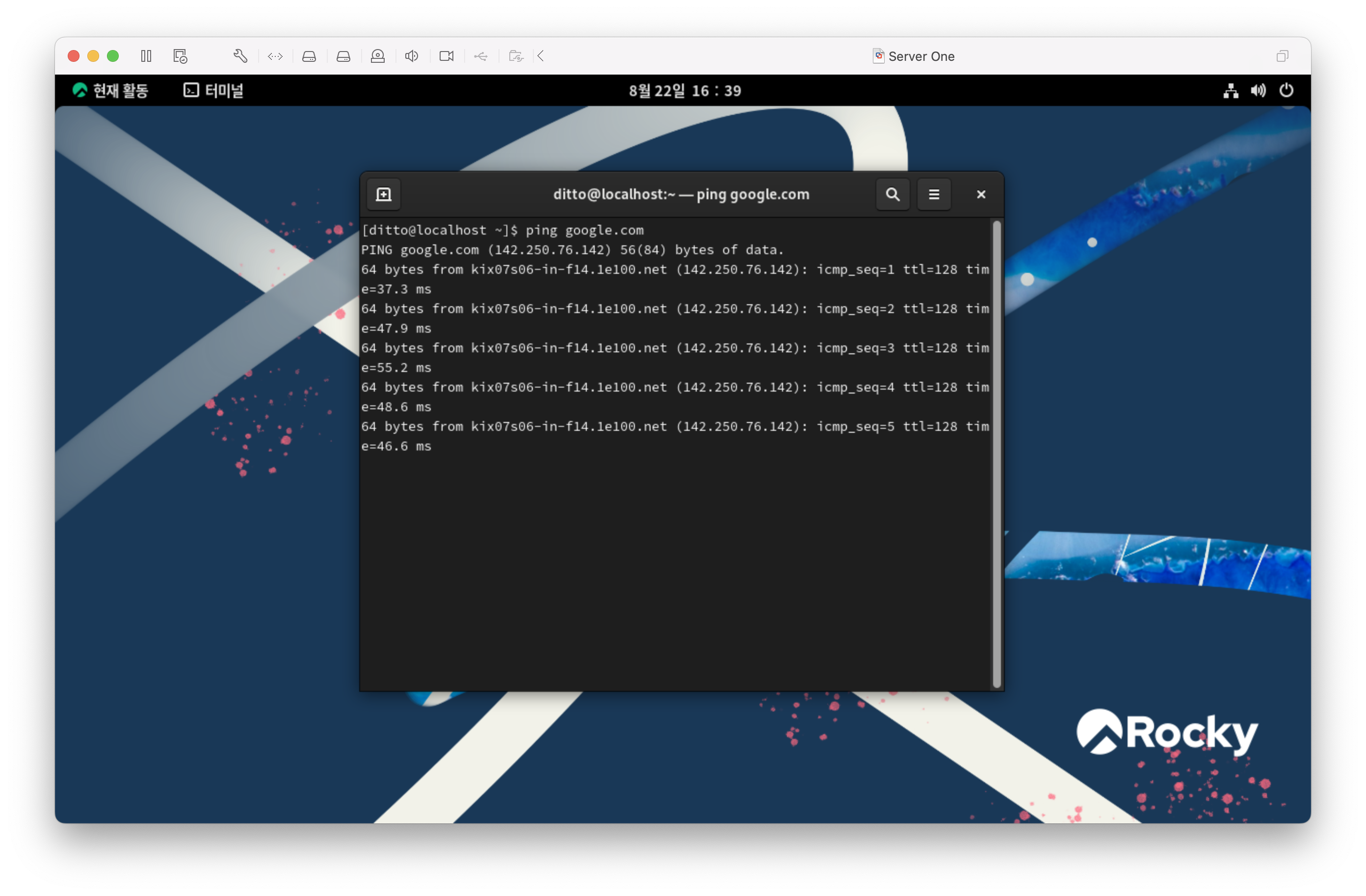
Task: Open terminal search with magnifier button
Action: click(892, 194)
